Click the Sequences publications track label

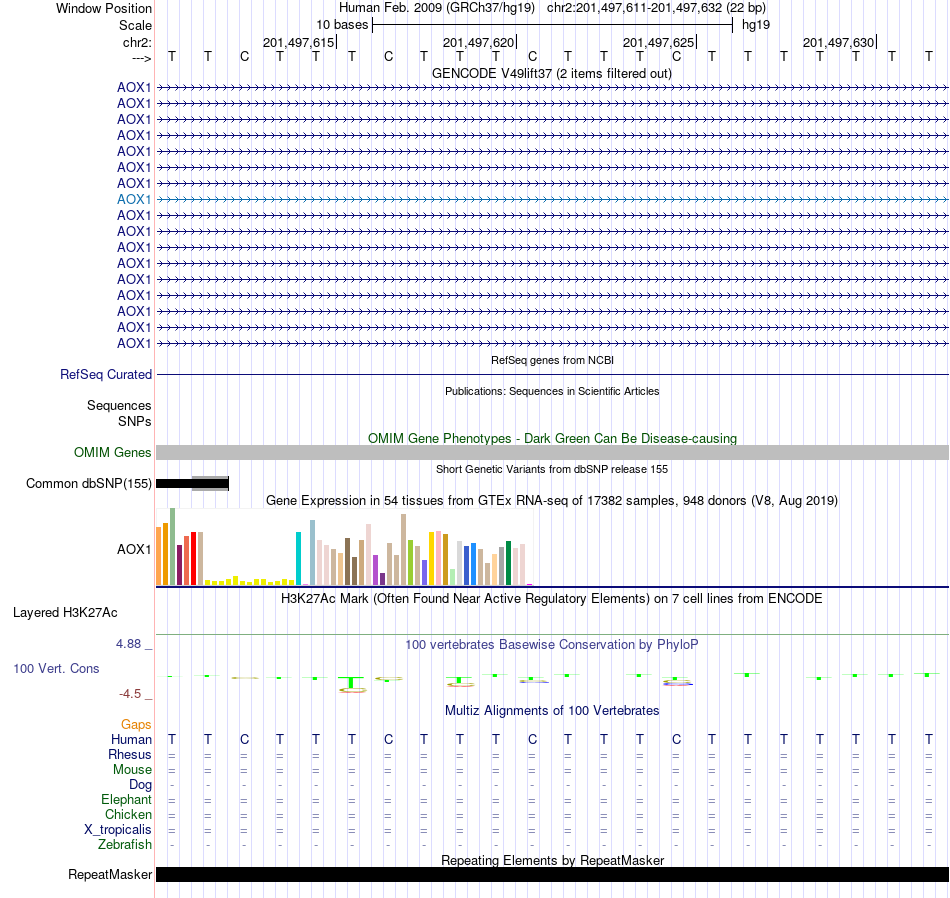[x=119, y=405]
